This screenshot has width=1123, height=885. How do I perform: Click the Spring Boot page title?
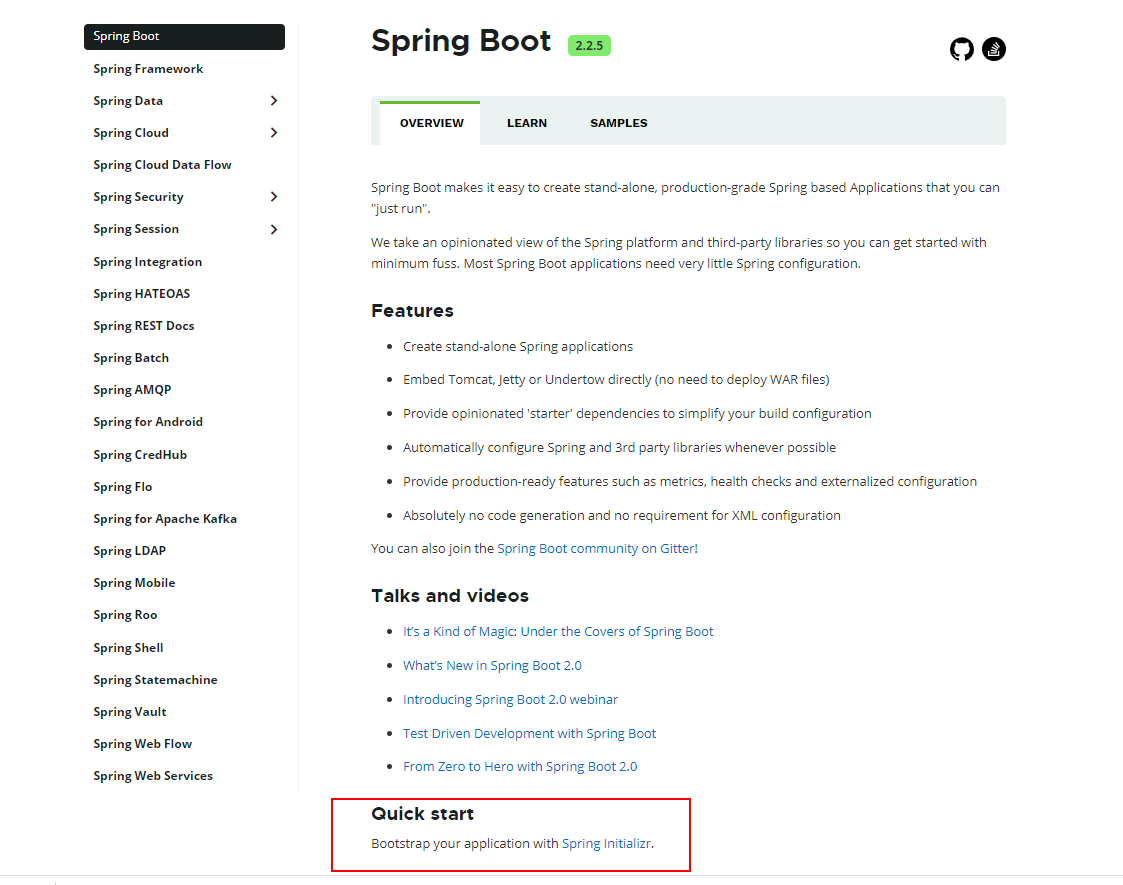pyautogui.click(x=461, y=42)
